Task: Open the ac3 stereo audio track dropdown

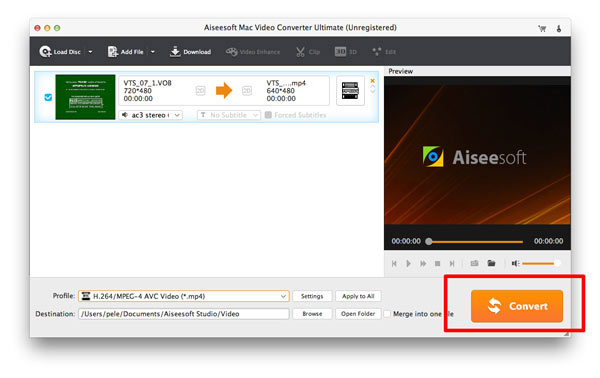Action: (151, 115)
